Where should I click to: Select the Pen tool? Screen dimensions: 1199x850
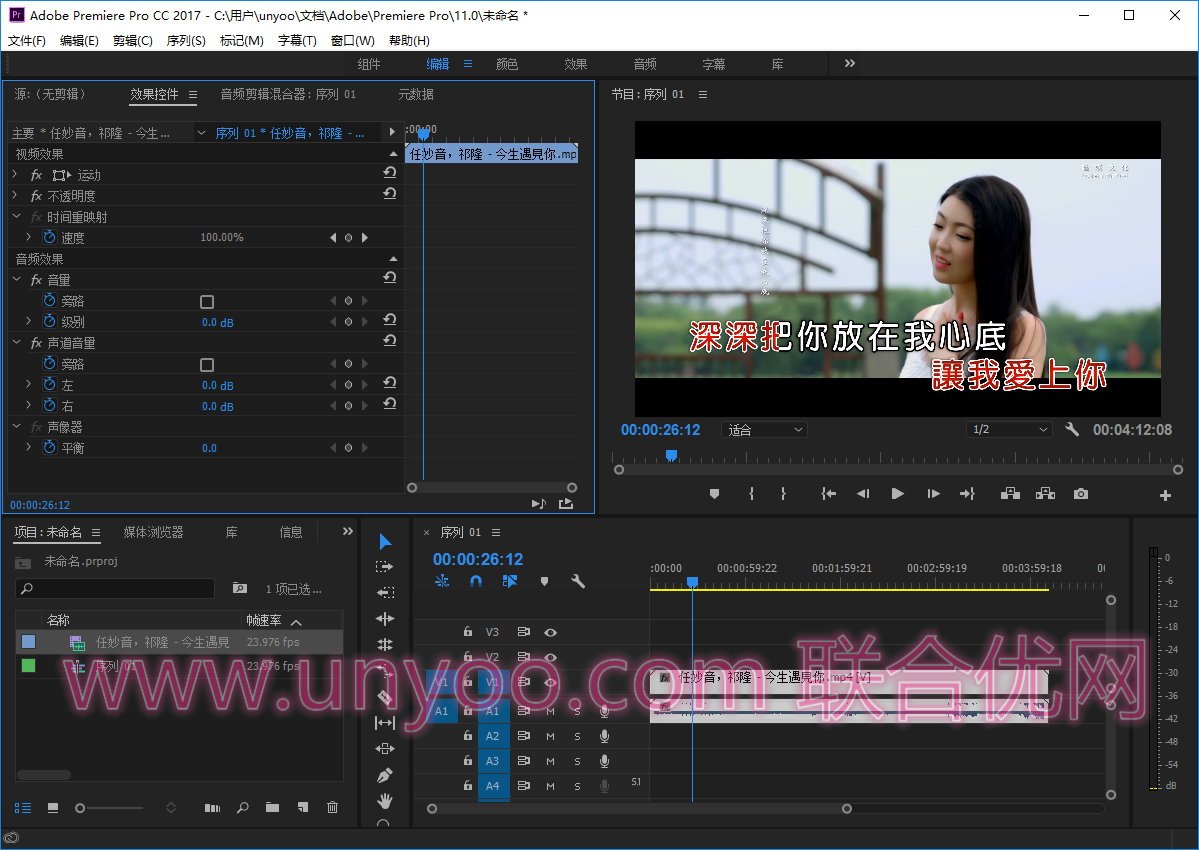click(x=385, y=775)
